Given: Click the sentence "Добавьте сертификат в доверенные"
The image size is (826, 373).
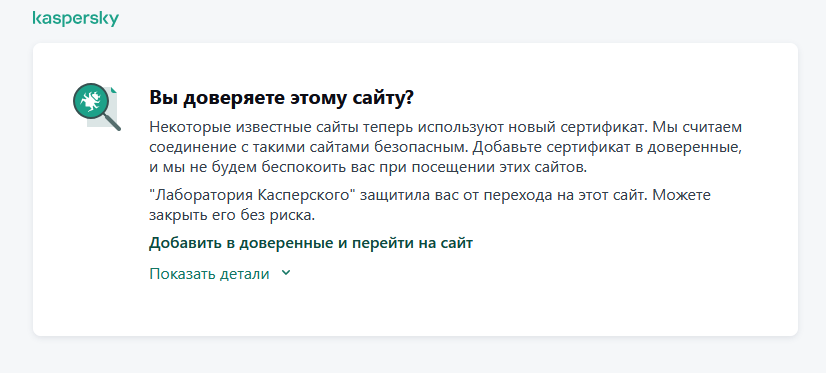Looking at the screenshot, I should coord(607,148).
